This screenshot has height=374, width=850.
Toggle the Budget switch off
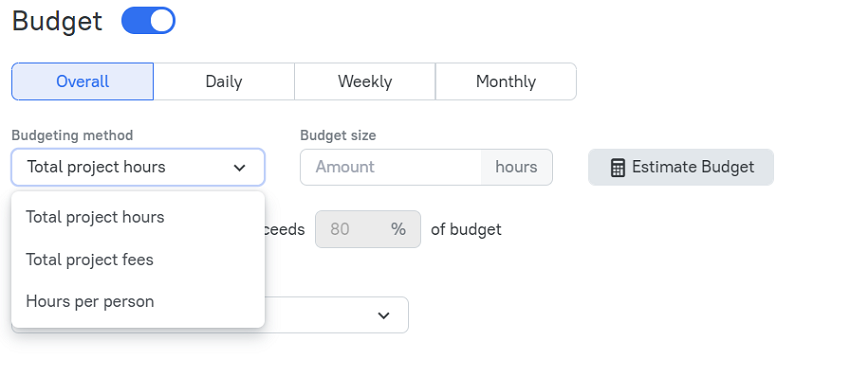[x=148, y=21]
